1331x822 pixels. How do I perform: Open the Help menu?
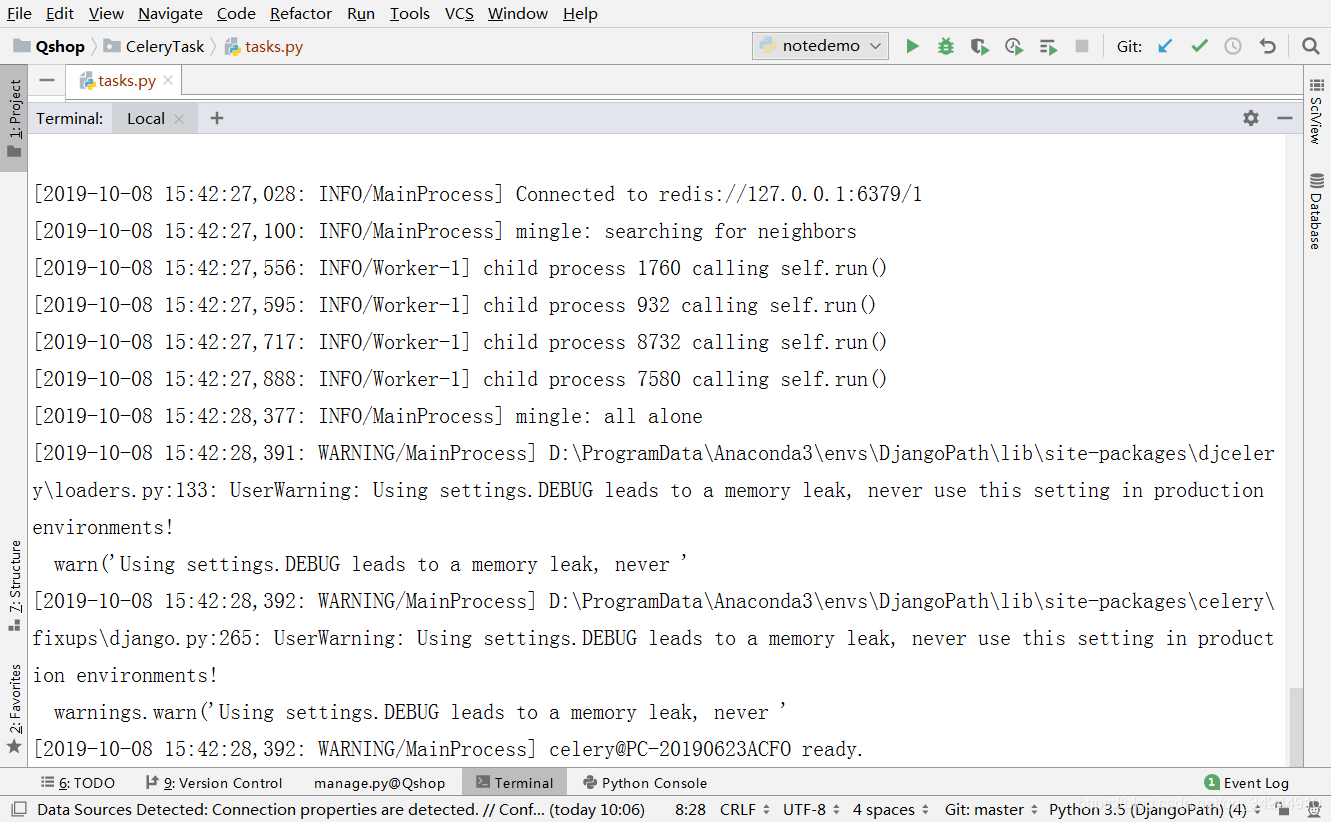(x=580, y=13)
